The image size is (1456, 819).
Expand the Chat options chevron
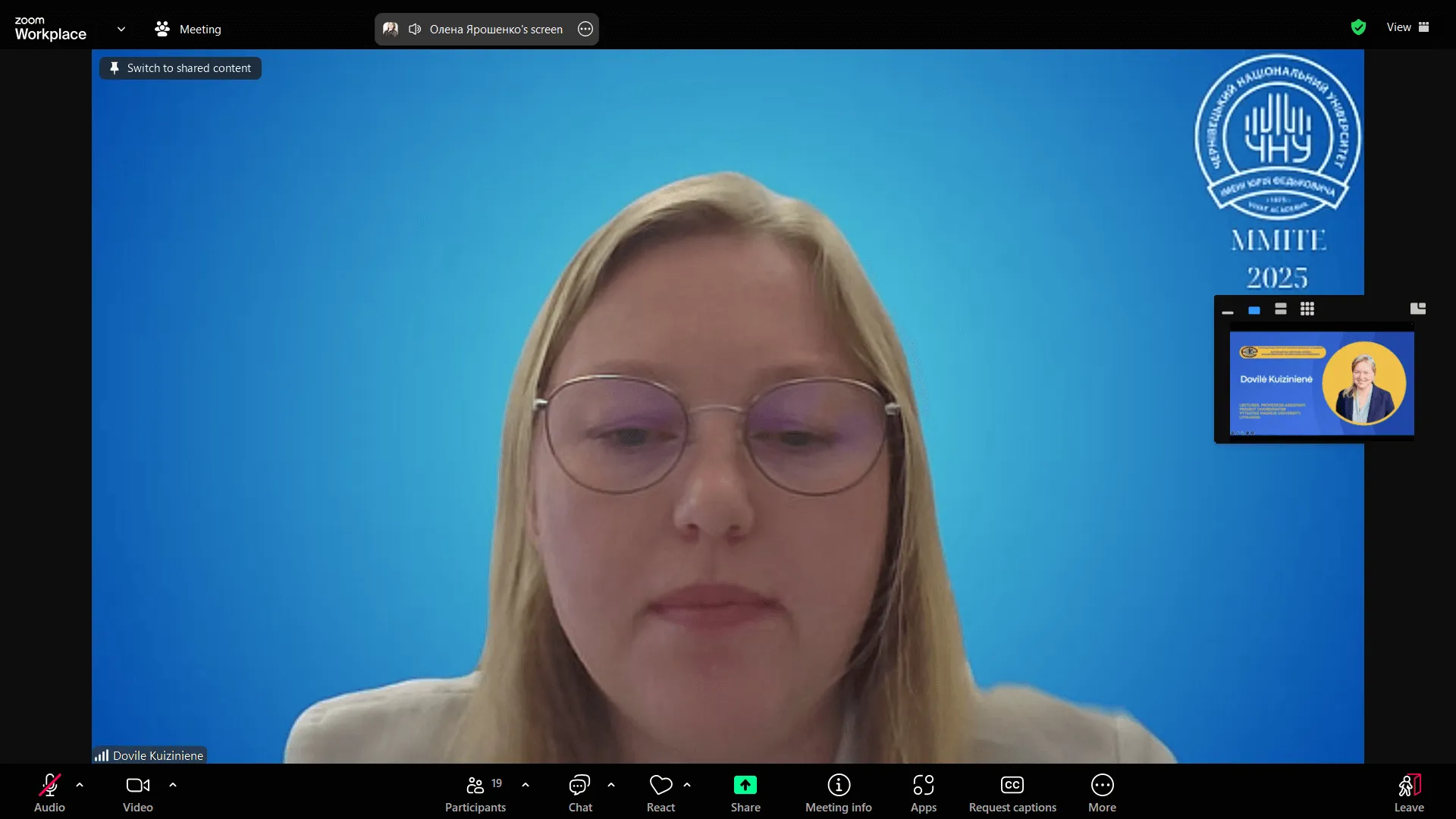tap(611, 785)
